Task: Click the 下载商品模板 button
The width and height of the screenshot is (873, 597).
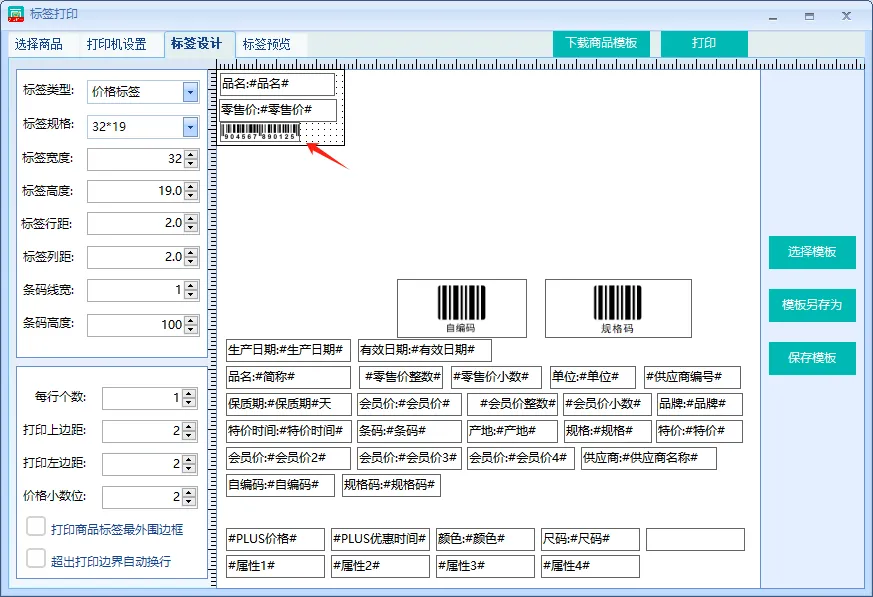Action: [601, 43]
